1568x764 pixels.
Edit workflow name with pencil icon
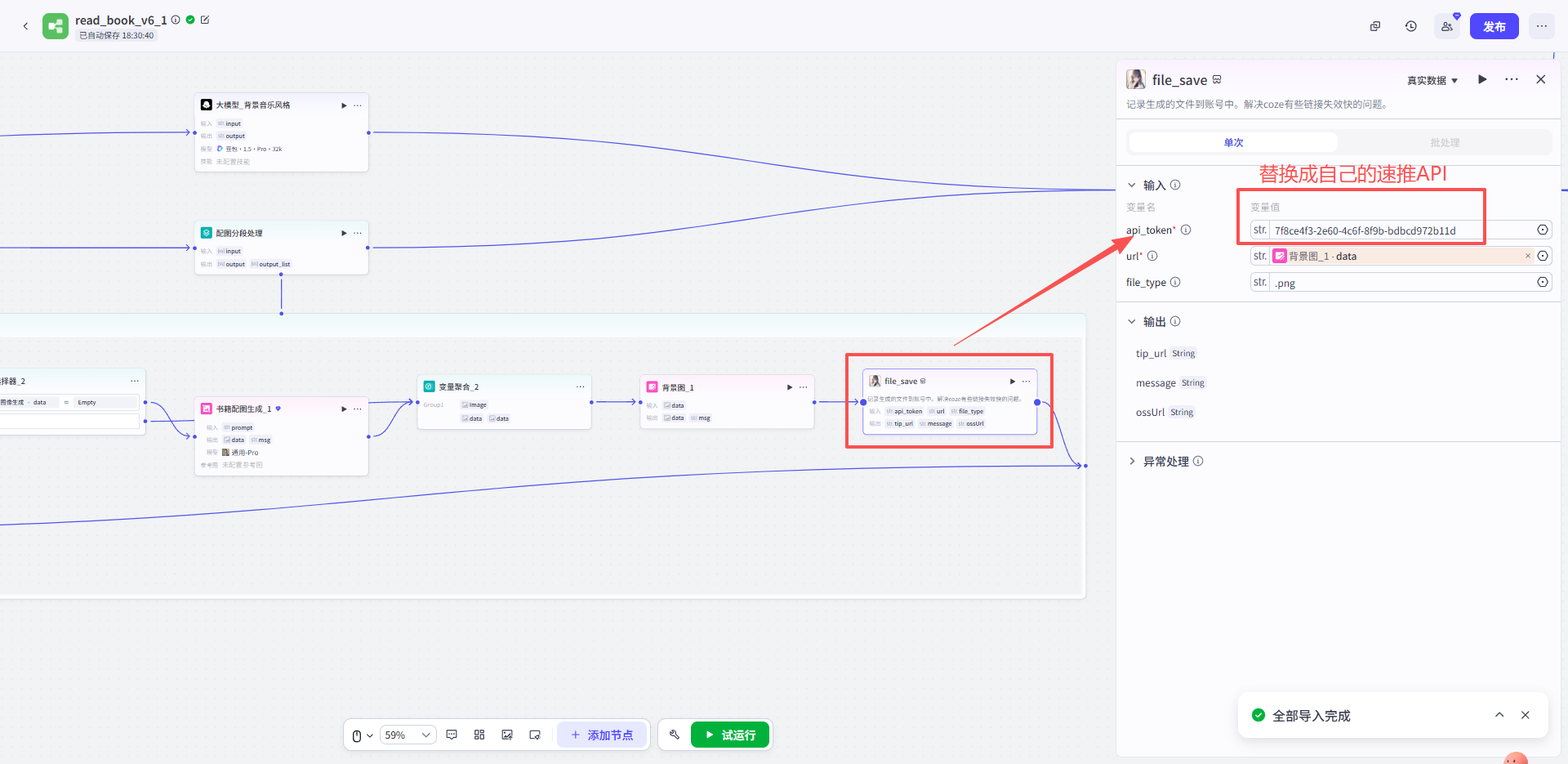click(x=205, y=20)
